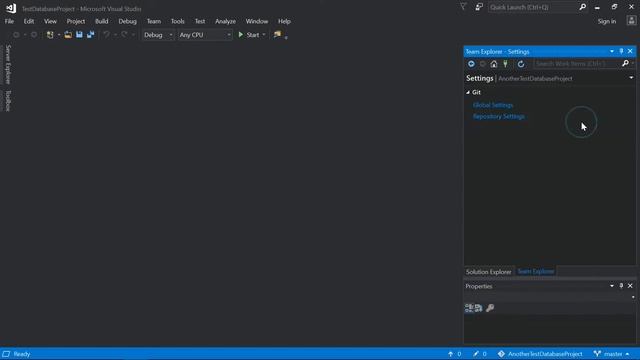Click the Undo toolbar icon

coord(107,35)
